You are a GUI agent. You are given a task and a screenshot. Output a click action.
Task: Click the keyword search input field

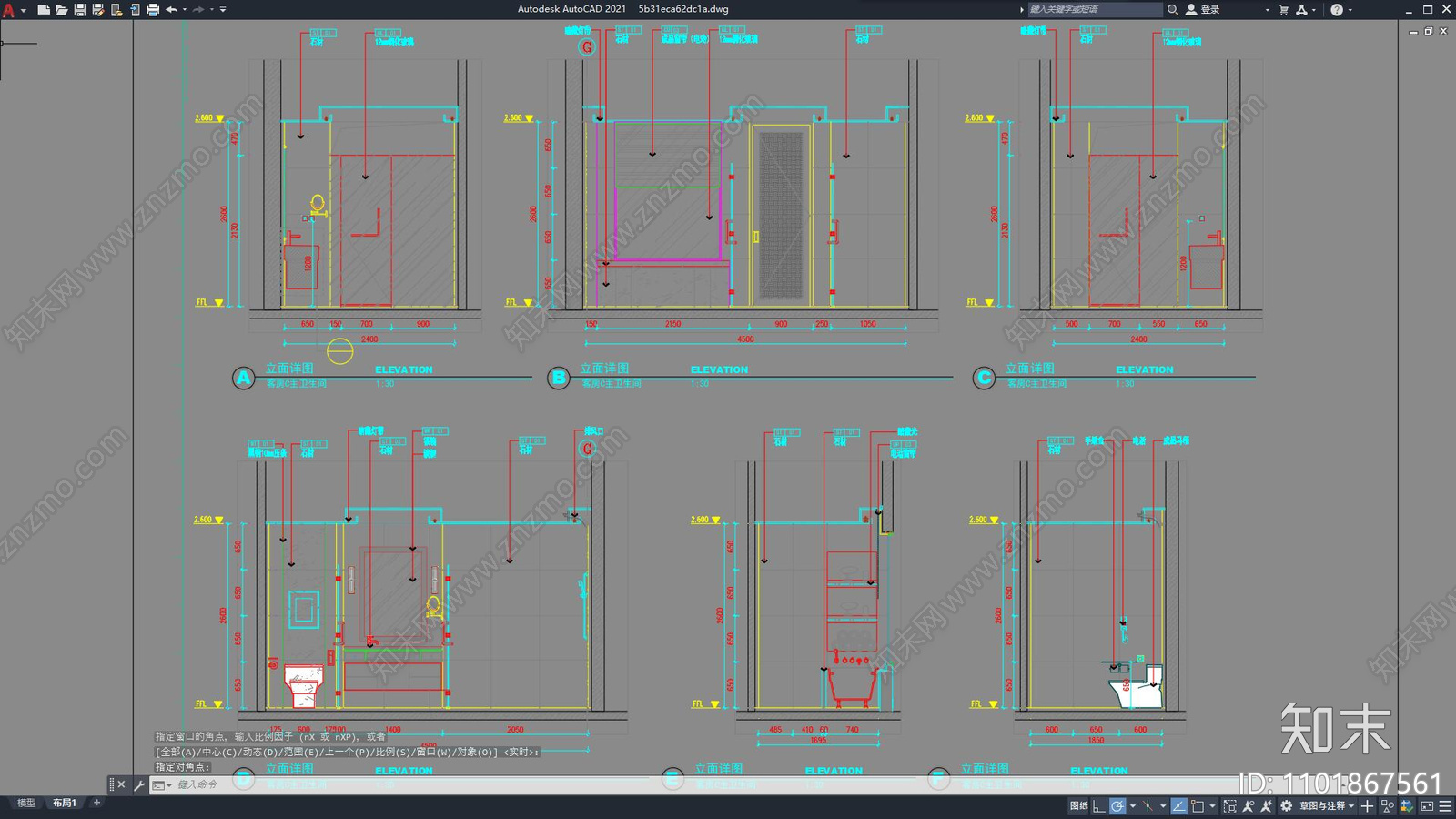click(1095, 9)
